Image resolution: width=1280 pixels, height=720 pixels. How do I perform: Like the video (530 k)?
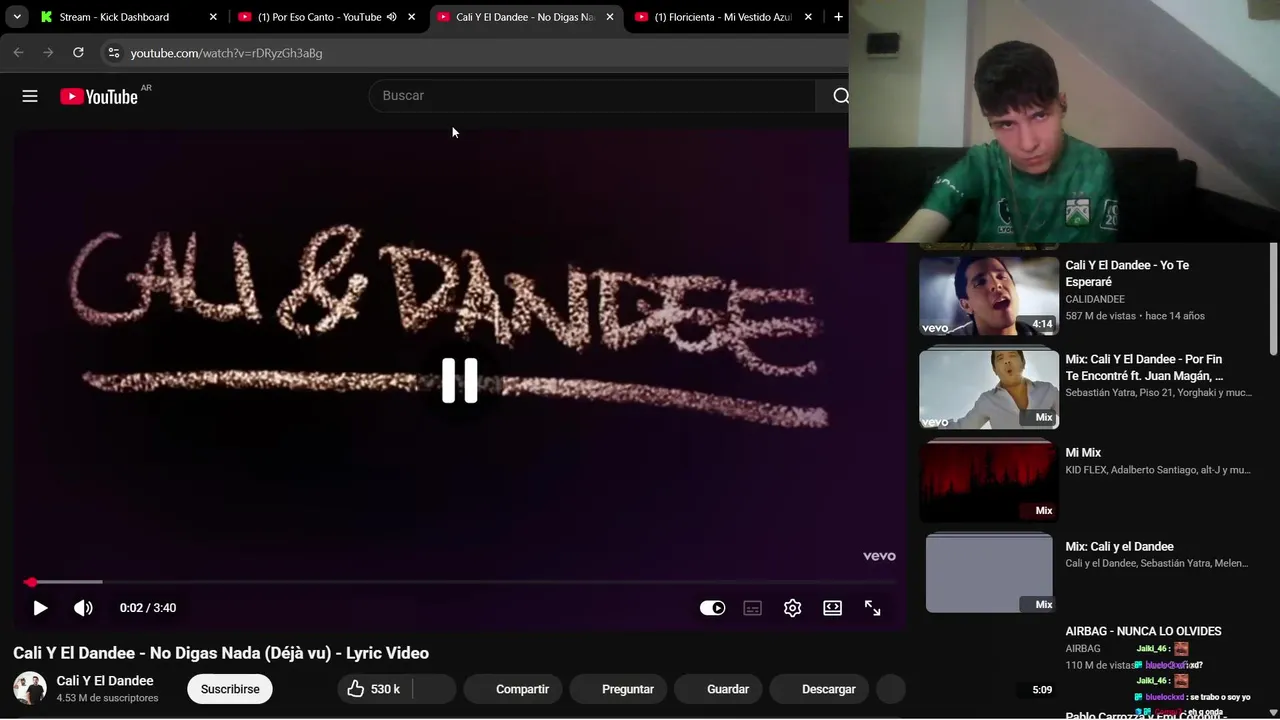[x=374, y=689]
